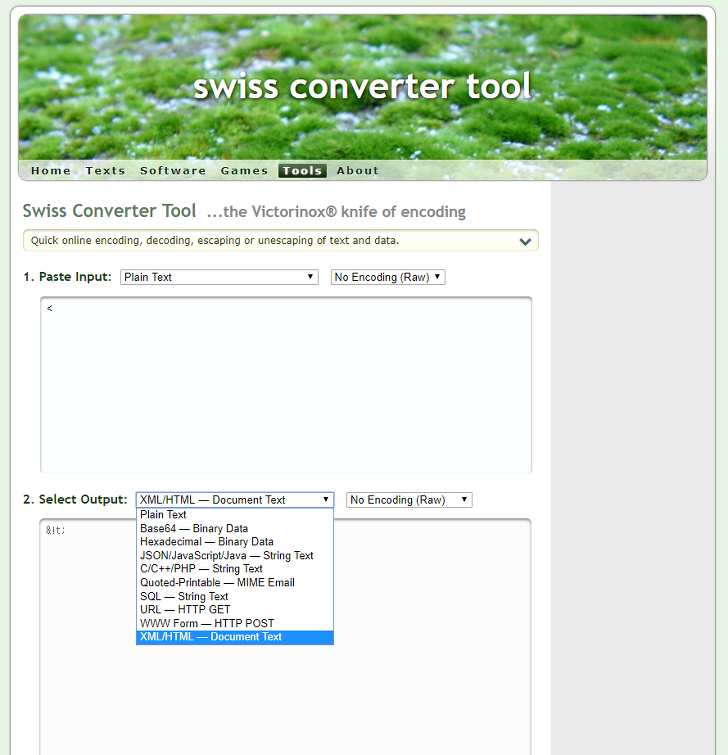
Task: Select Hexadecimal — Binary Data option
Action: click(235, 542)
